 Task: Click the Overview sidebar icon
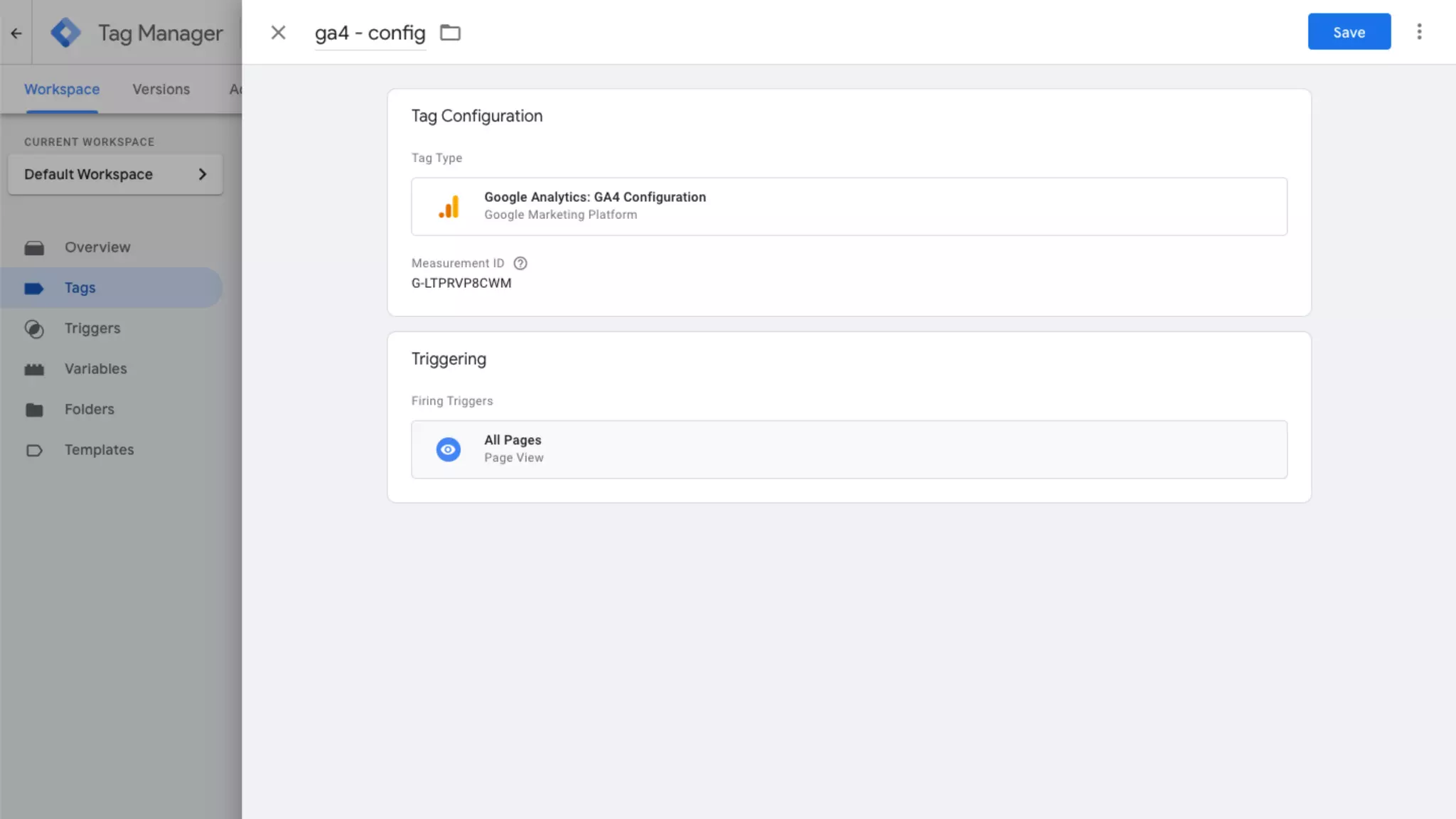[34, 247]
